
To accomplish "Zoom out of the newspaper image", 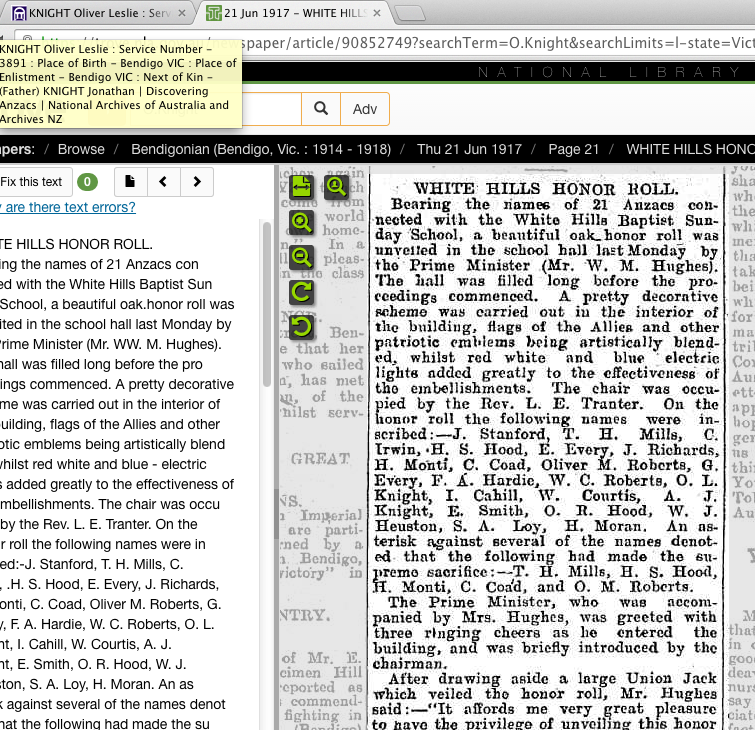I will (x=301, y=257).
